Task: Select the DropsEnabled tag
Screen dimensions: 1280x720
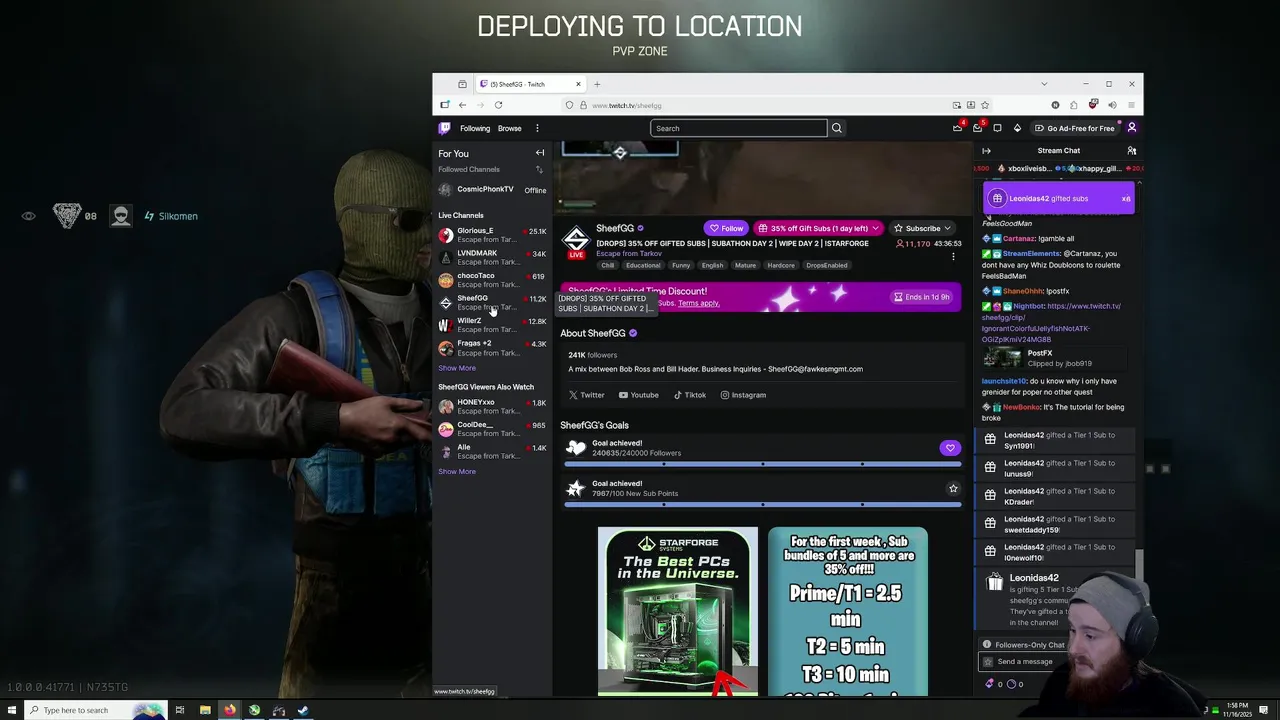Action: pyautogui.click(x=827, y=265)
